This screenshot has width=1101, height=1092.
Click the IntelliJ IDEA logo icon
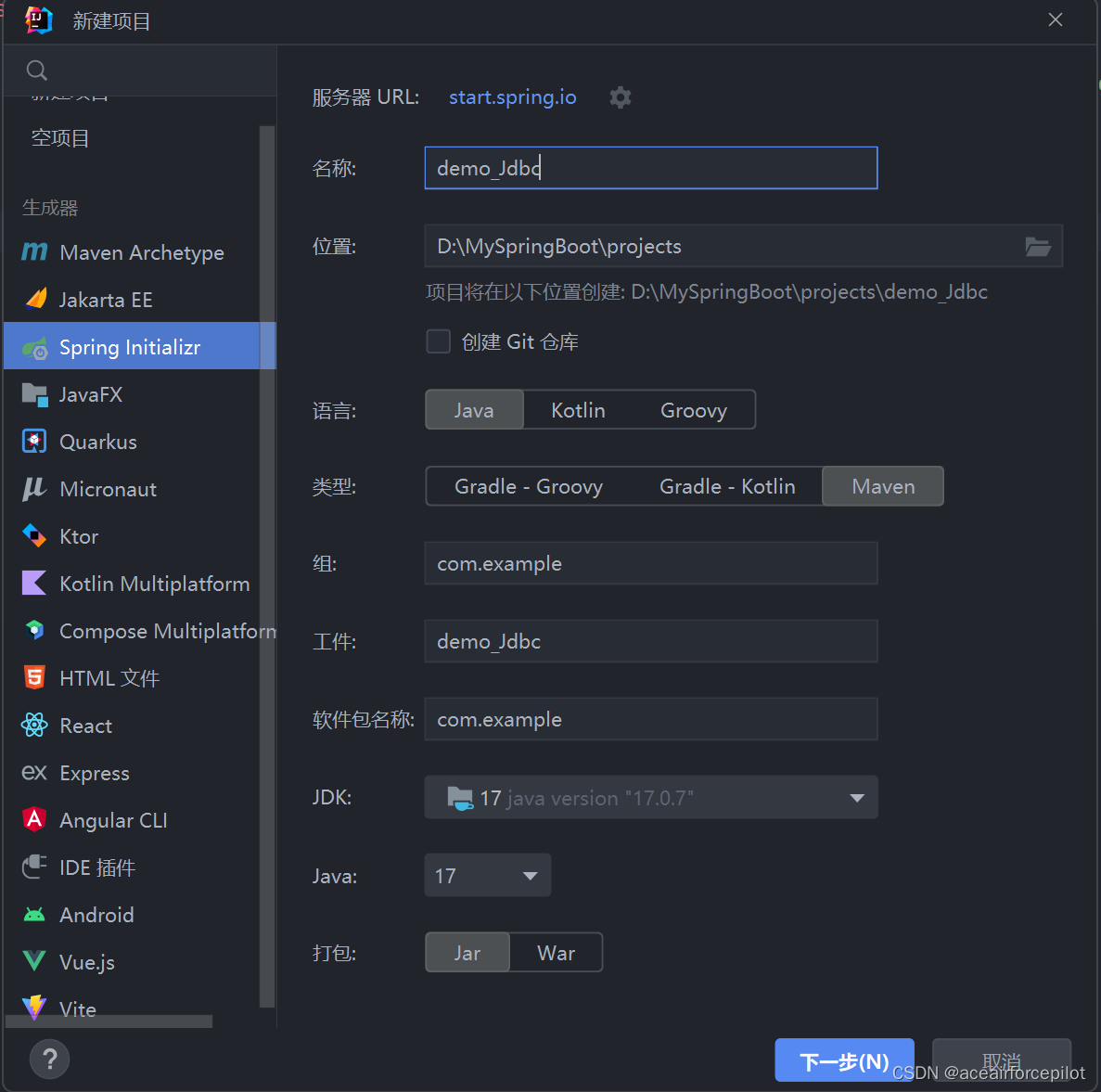point(38,20)
